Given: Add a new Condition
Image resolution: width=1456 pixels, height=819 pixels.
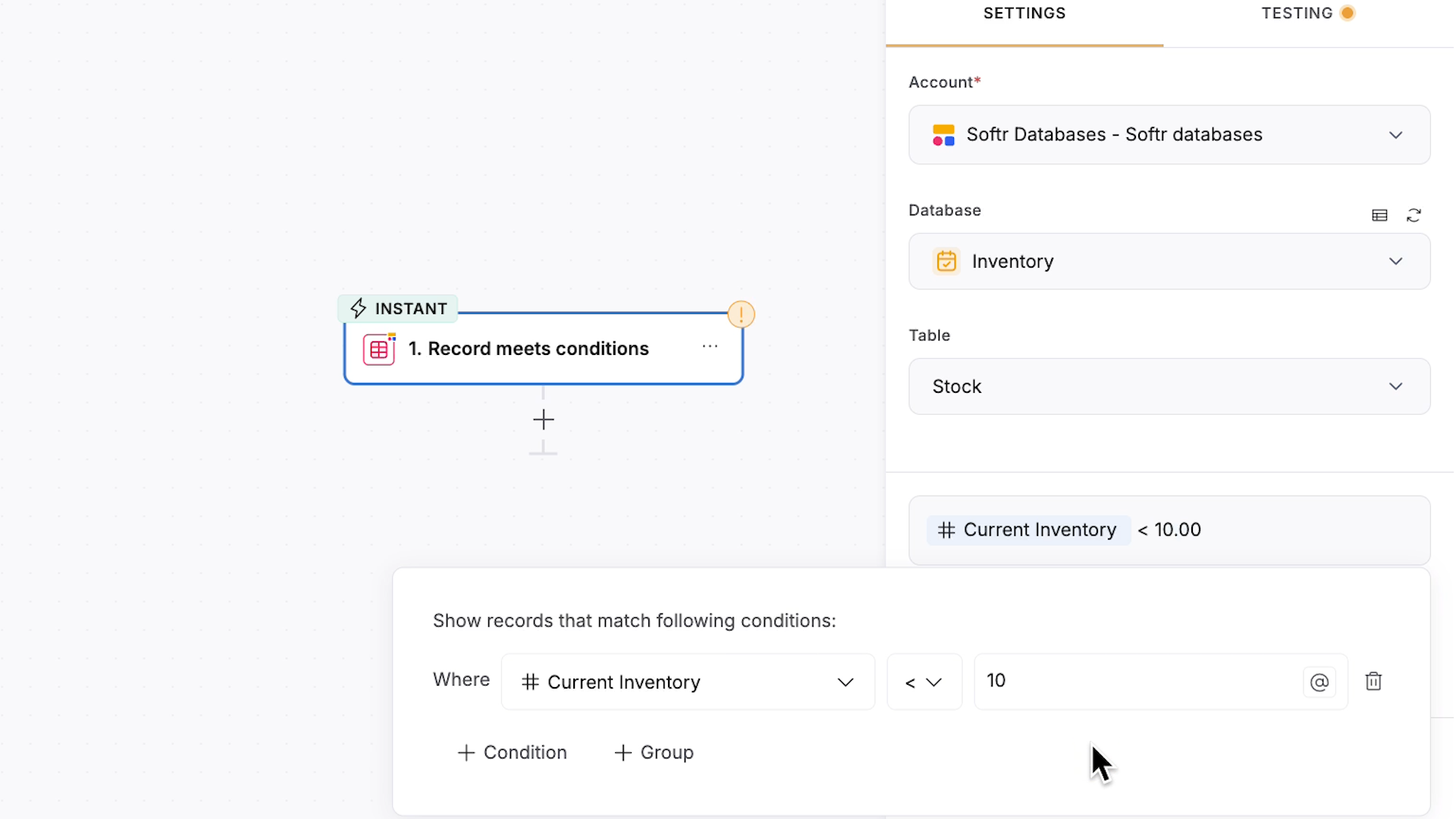Looking at the screenshot, I should coord(512,752).
